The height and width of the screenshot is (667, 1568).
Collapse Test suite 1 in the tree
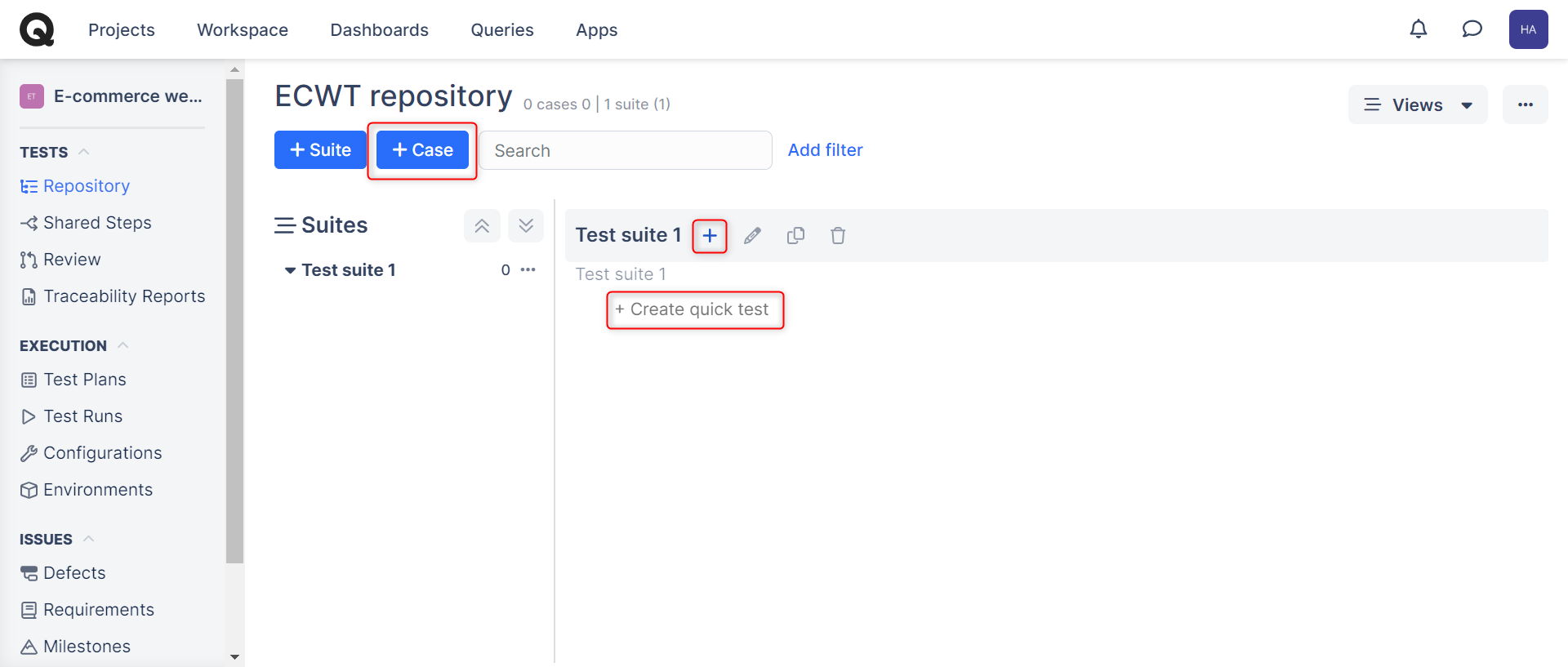[290, 270]
